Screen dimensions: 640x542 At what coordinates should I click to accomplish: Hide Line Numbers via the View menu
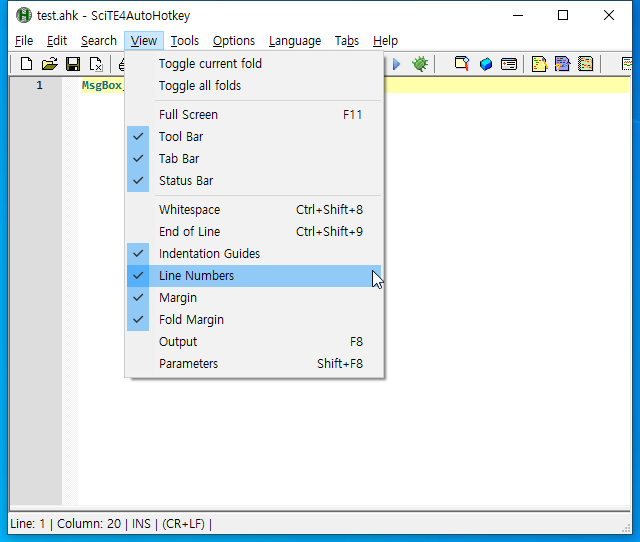pyautogui.click(x=254, y=276)
